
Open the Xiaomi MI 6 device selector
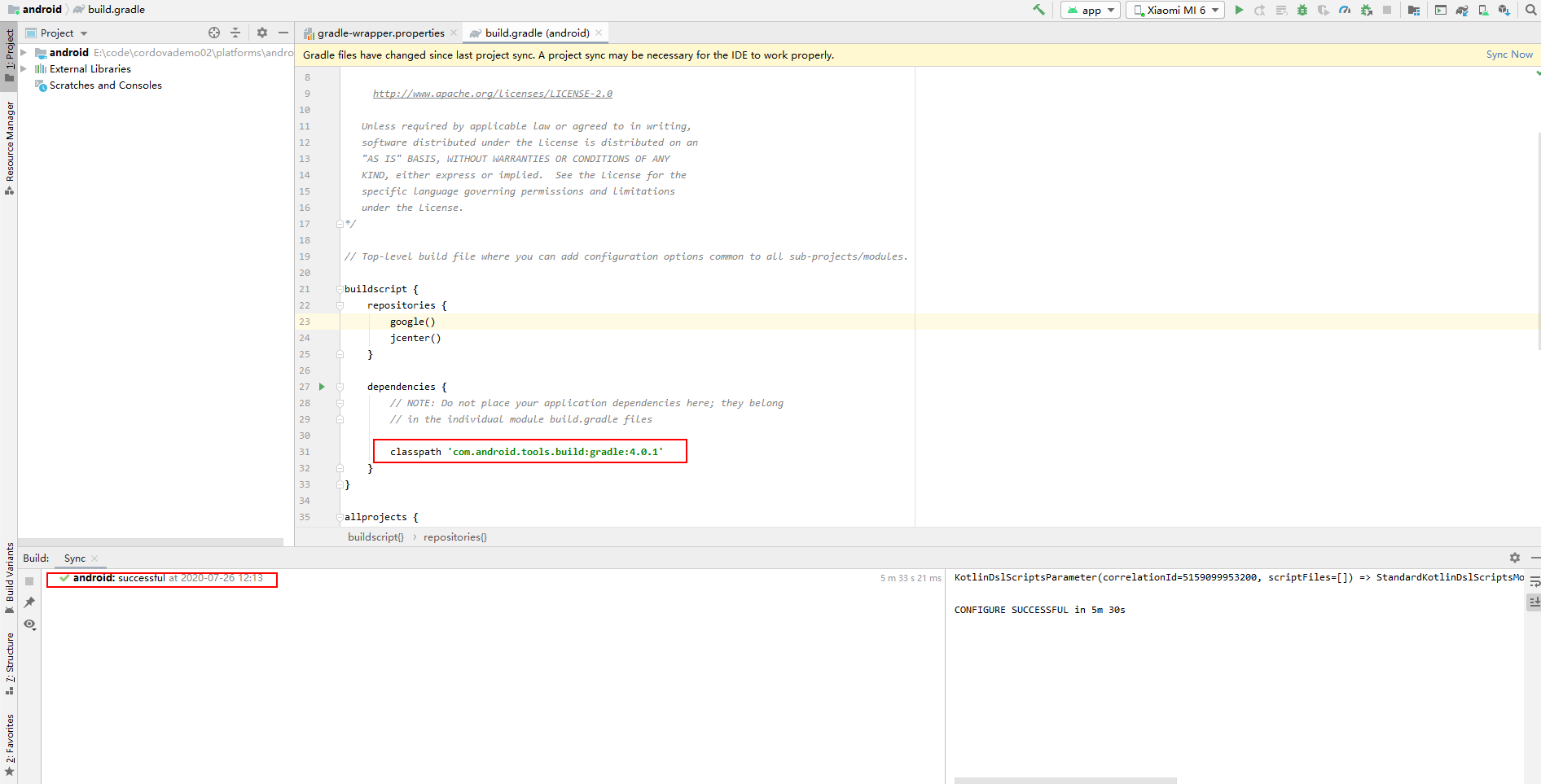1175,10
